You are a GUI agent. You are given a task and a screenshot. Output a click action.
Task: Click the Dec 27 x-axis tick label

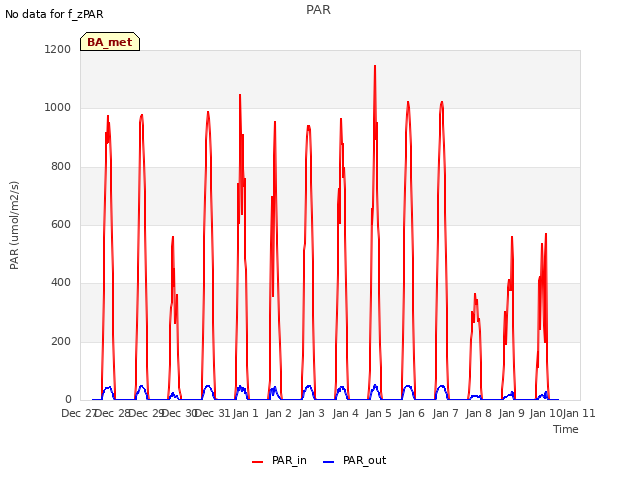pos(78,413)
